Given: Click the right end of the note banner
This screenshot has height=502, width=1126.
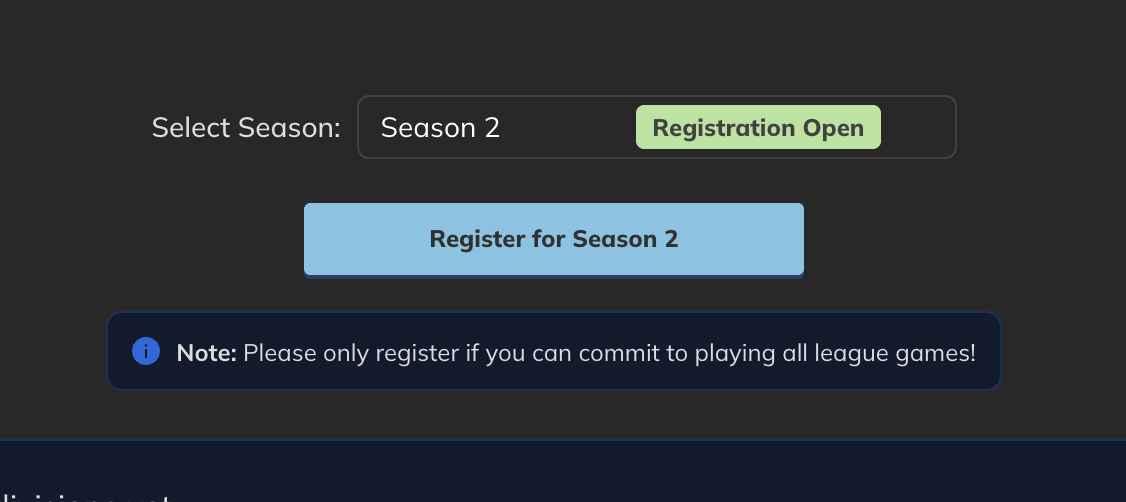Looking at the screenshot, I should (986, 351).
